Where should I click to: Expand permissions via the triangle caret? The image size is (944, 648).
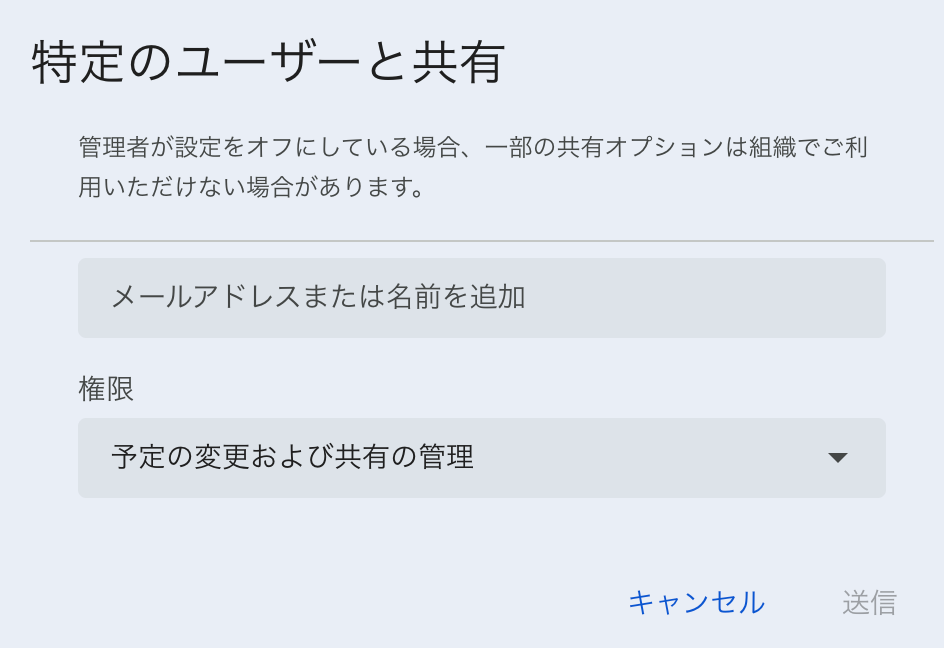coord(838,458)
